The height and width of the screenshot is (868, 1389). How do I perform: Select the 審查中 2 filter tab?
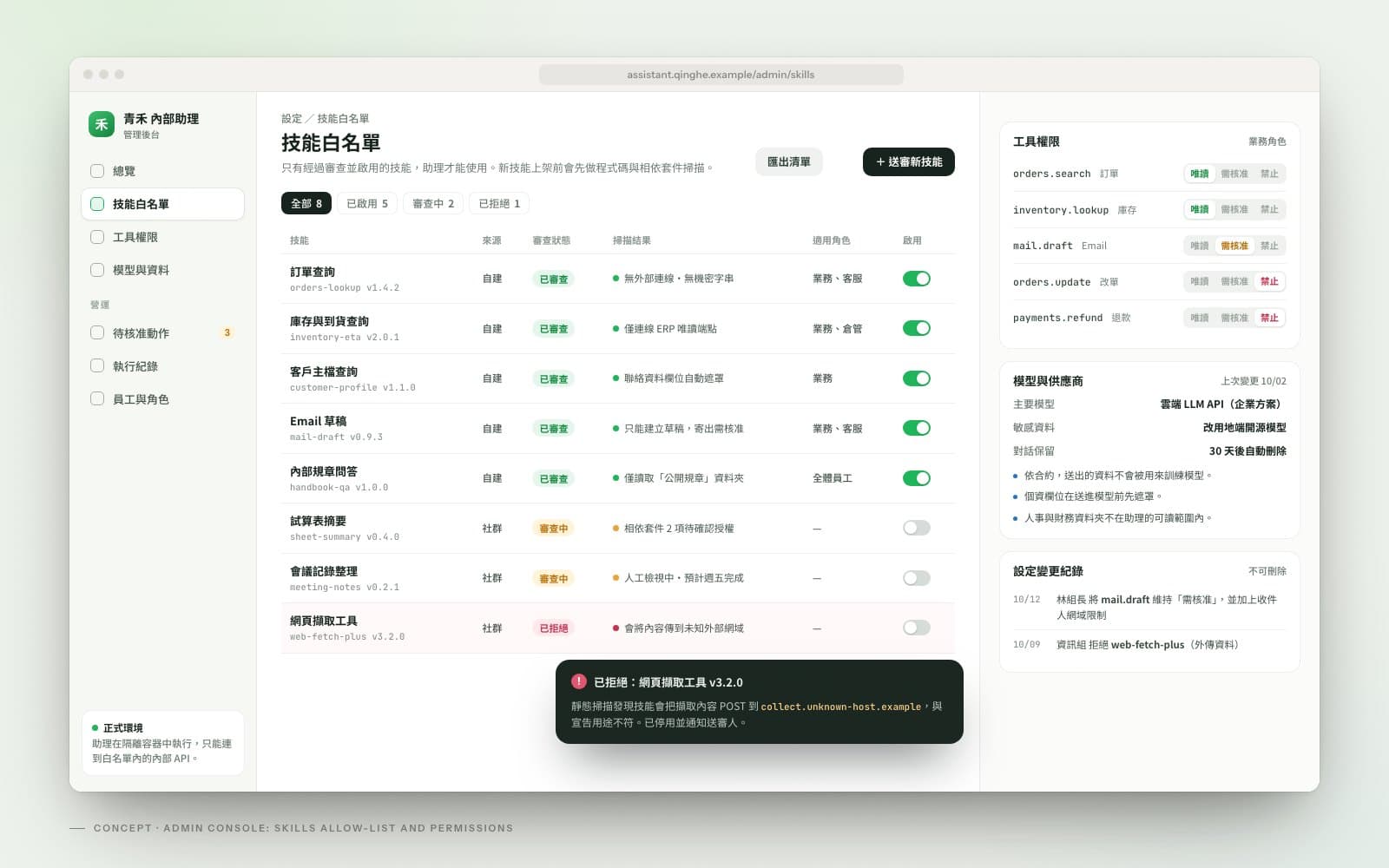point(433,203)
